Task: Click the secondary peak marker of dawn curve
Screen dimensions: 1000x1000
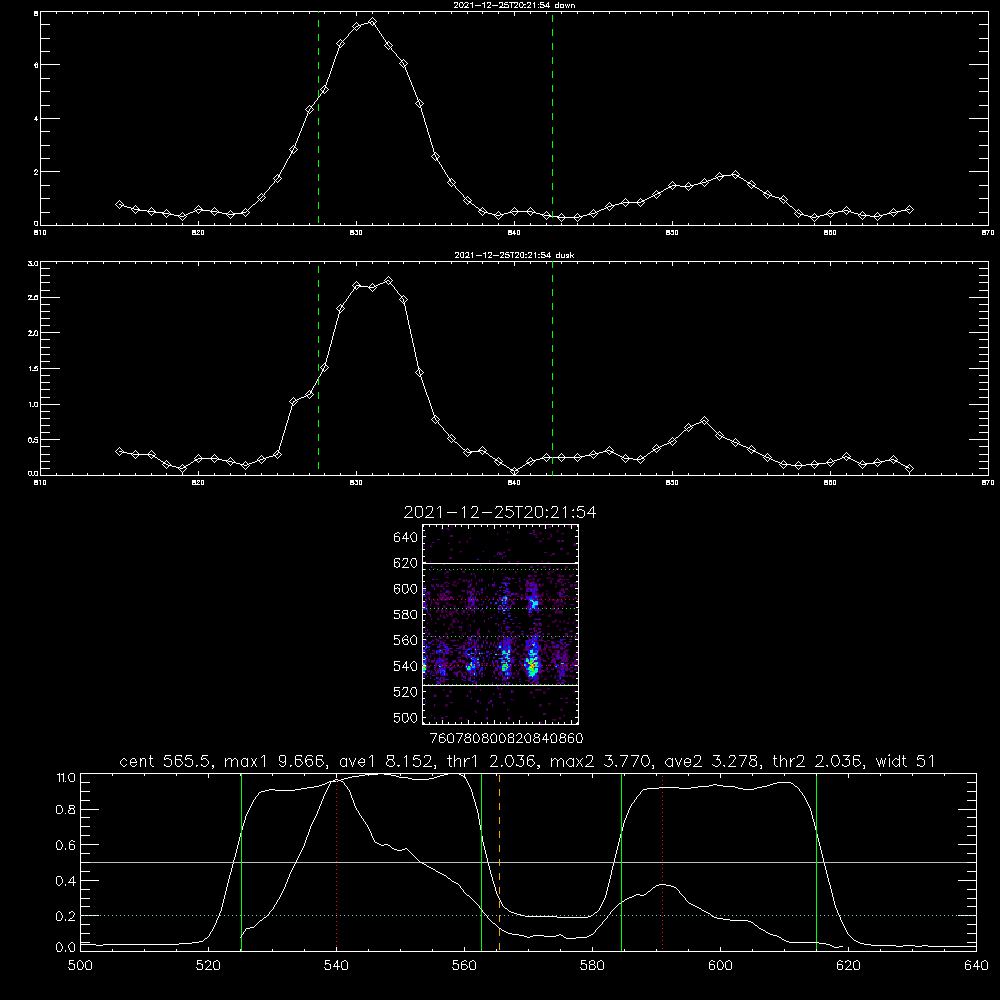Action: point(735,174)
